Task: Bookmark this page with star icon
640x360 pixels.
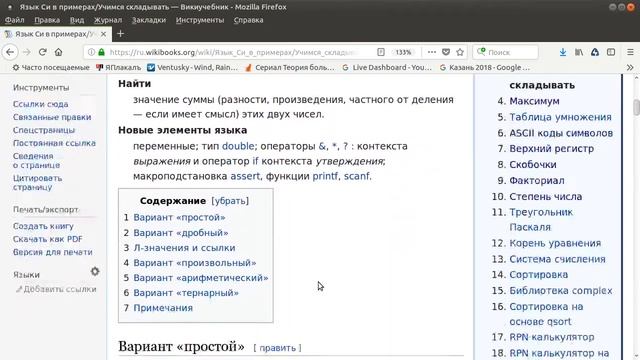Action: [460, 52]
